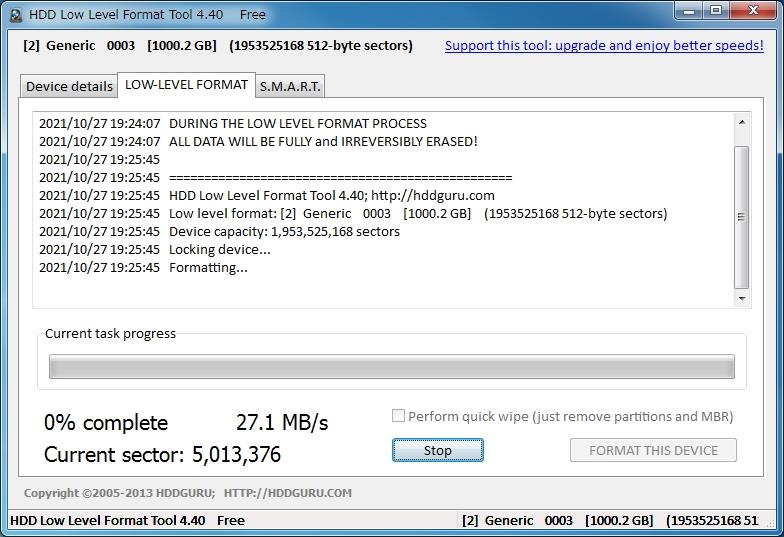Screen dimensions: 784x537
Task: Select the LOW-LEVEL FORMAT tab
Action: (x=186, y=84)
